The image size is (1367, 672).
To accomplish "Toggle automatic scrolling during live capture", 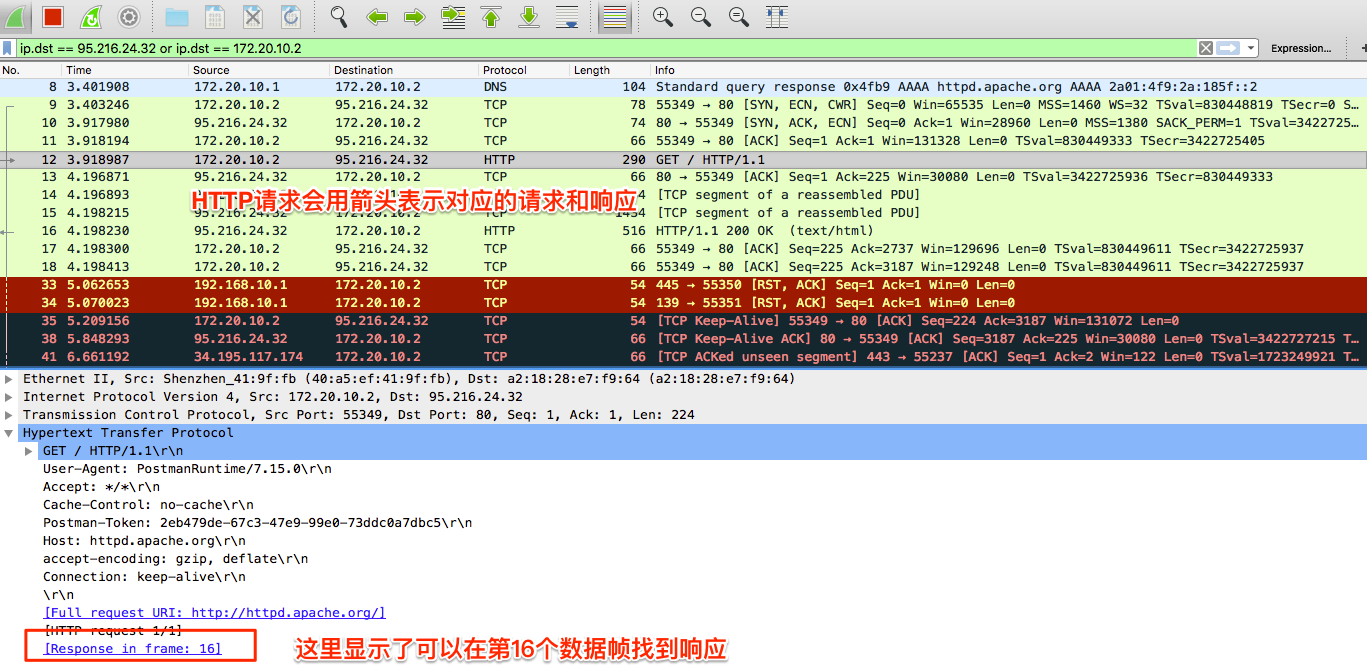I will pos(565,16).
